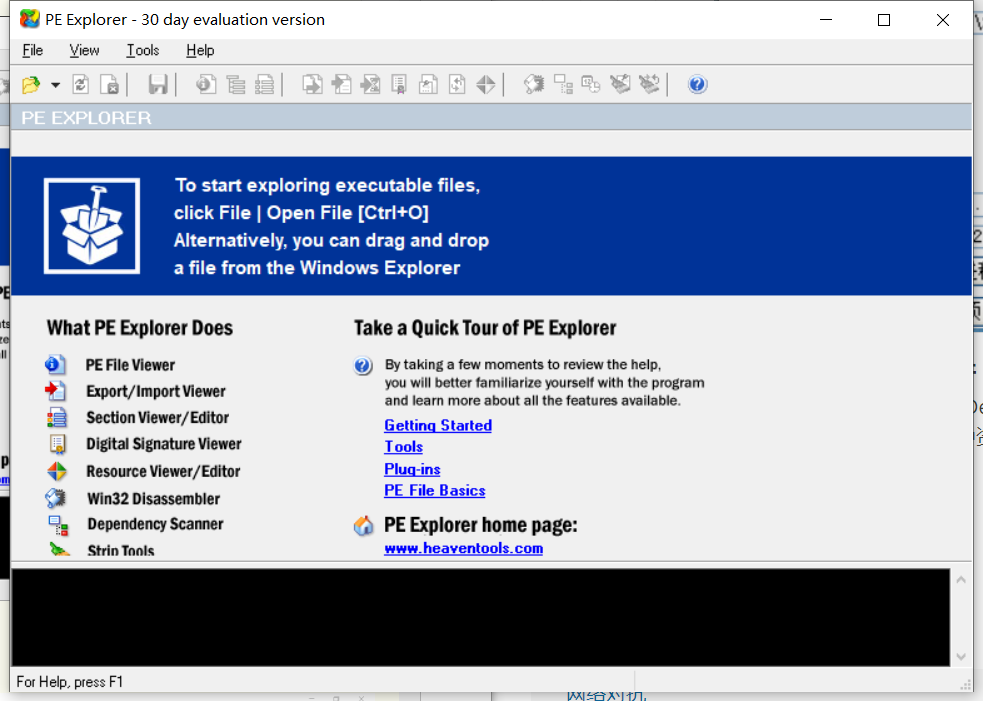Click the 'Resource Viewer/Editor' list text

tap(163, 472)
